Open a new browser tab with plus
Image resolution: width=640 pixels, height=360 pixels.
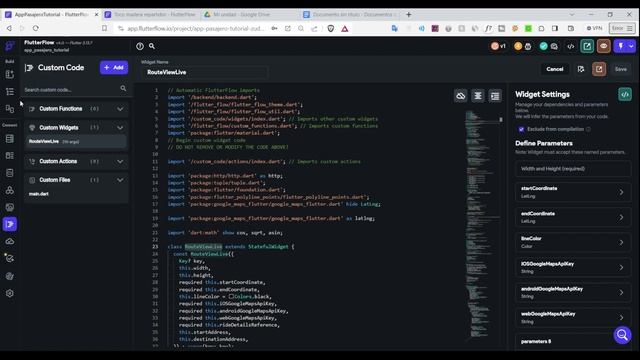[x=409, y=15]
